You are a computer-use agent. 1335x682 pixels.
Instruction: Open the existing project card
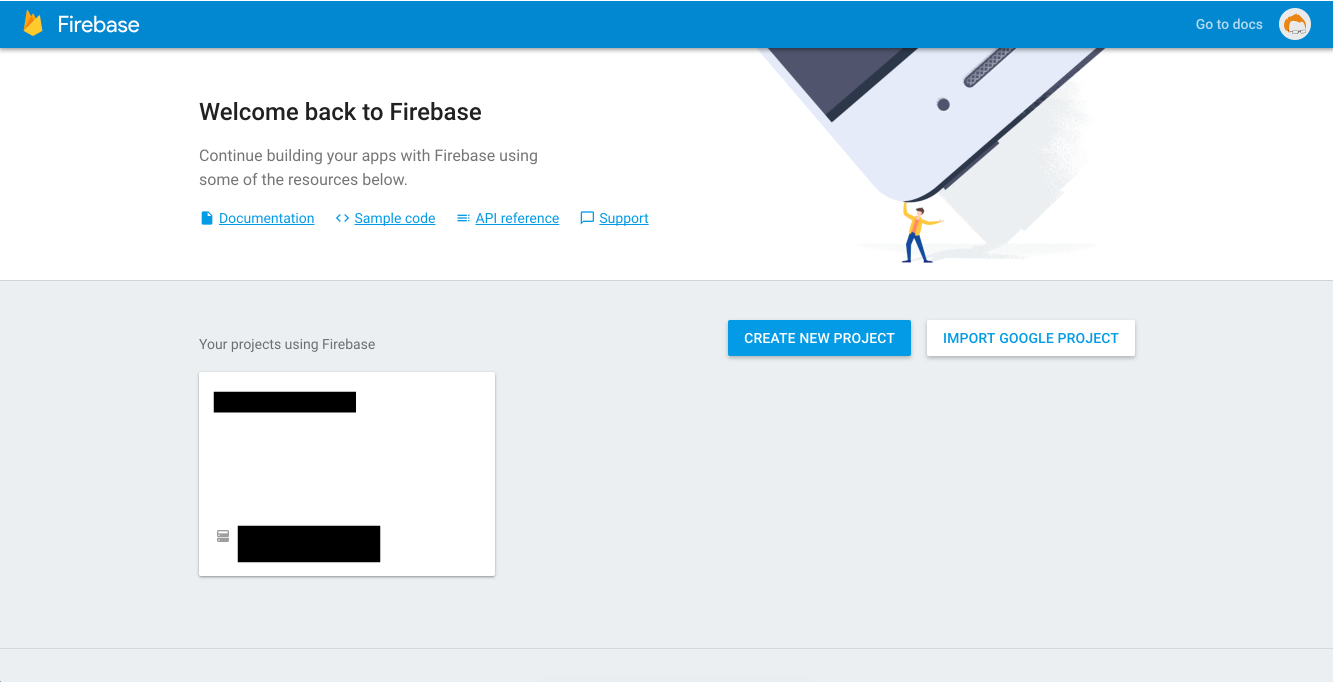tap(347, 474)
